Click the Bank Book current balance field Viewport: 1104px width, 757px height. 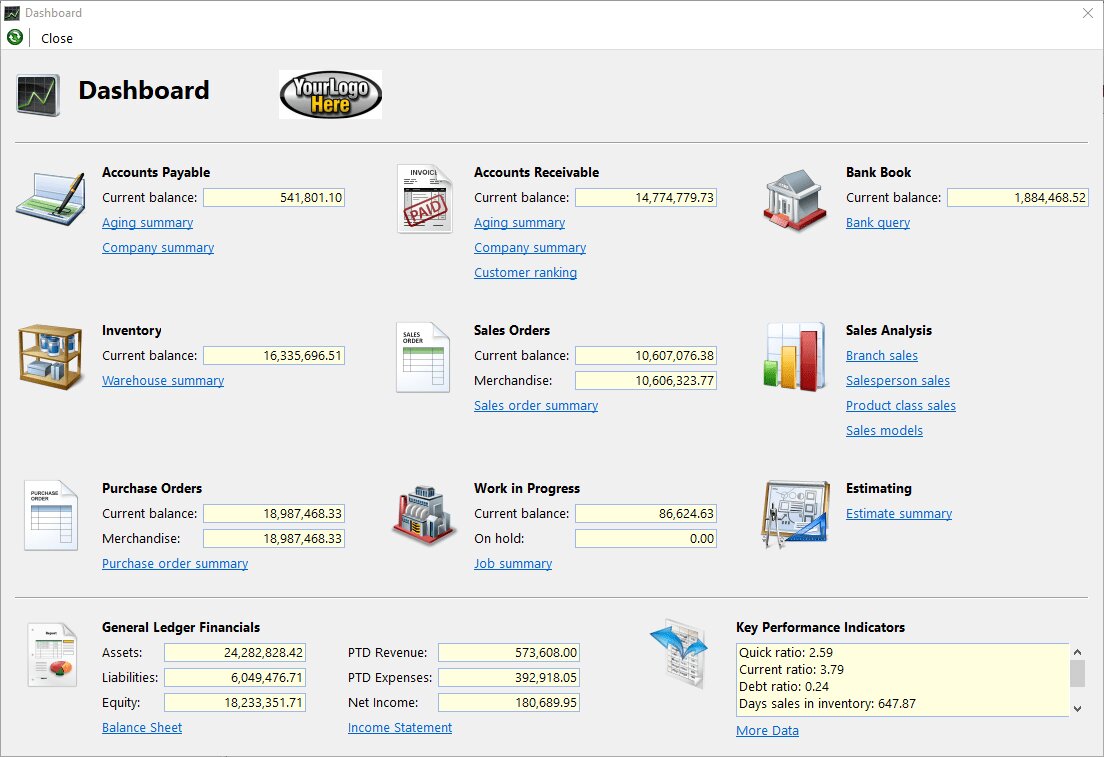1017,198
